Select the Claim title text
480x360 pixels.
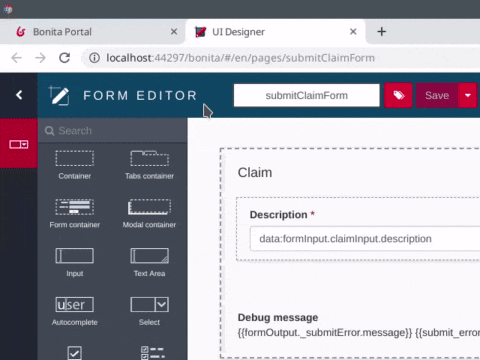click(x=255, y=173)
